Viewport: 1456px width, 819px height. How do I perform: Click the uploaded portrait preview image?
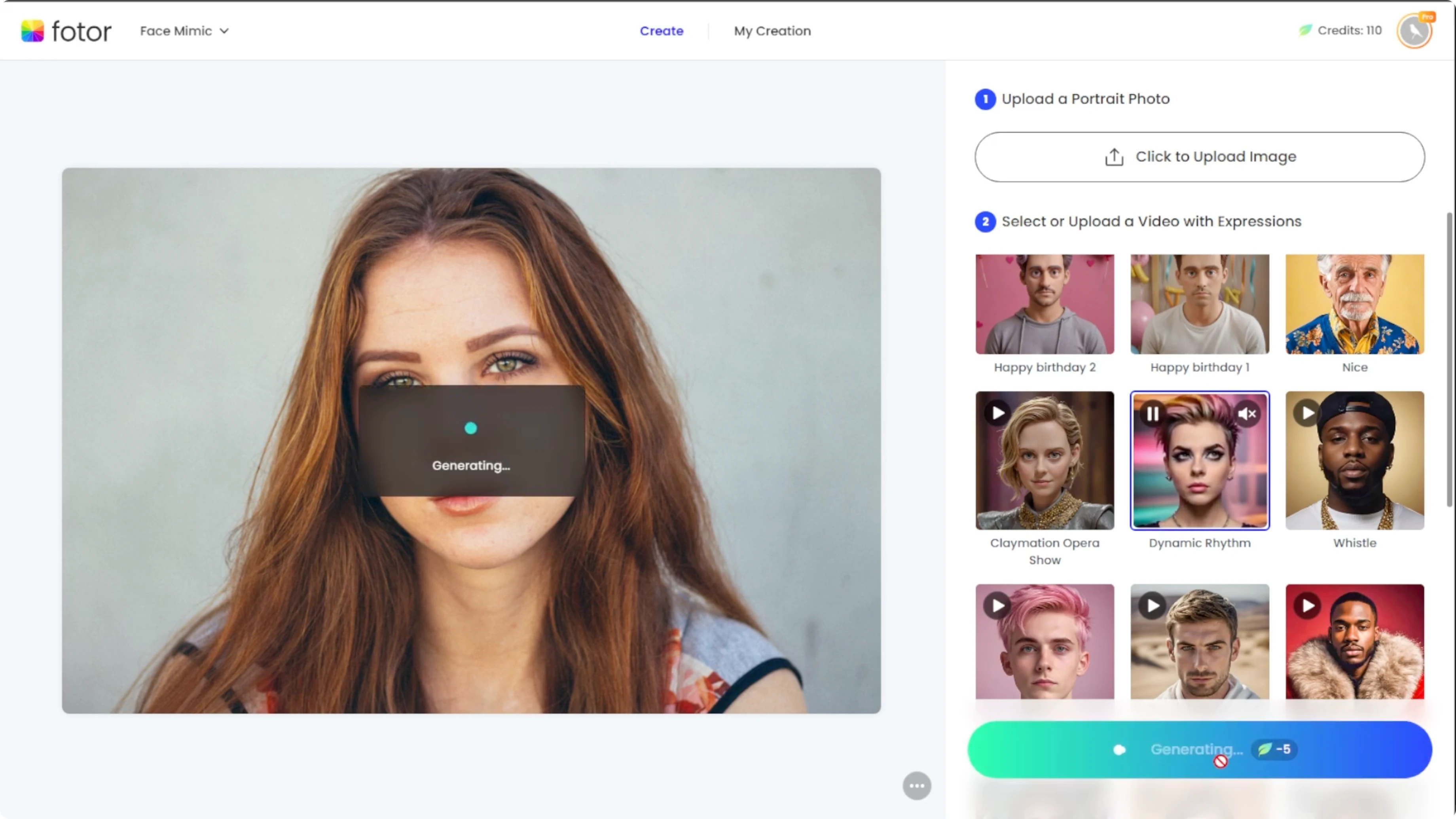(471, 440)
